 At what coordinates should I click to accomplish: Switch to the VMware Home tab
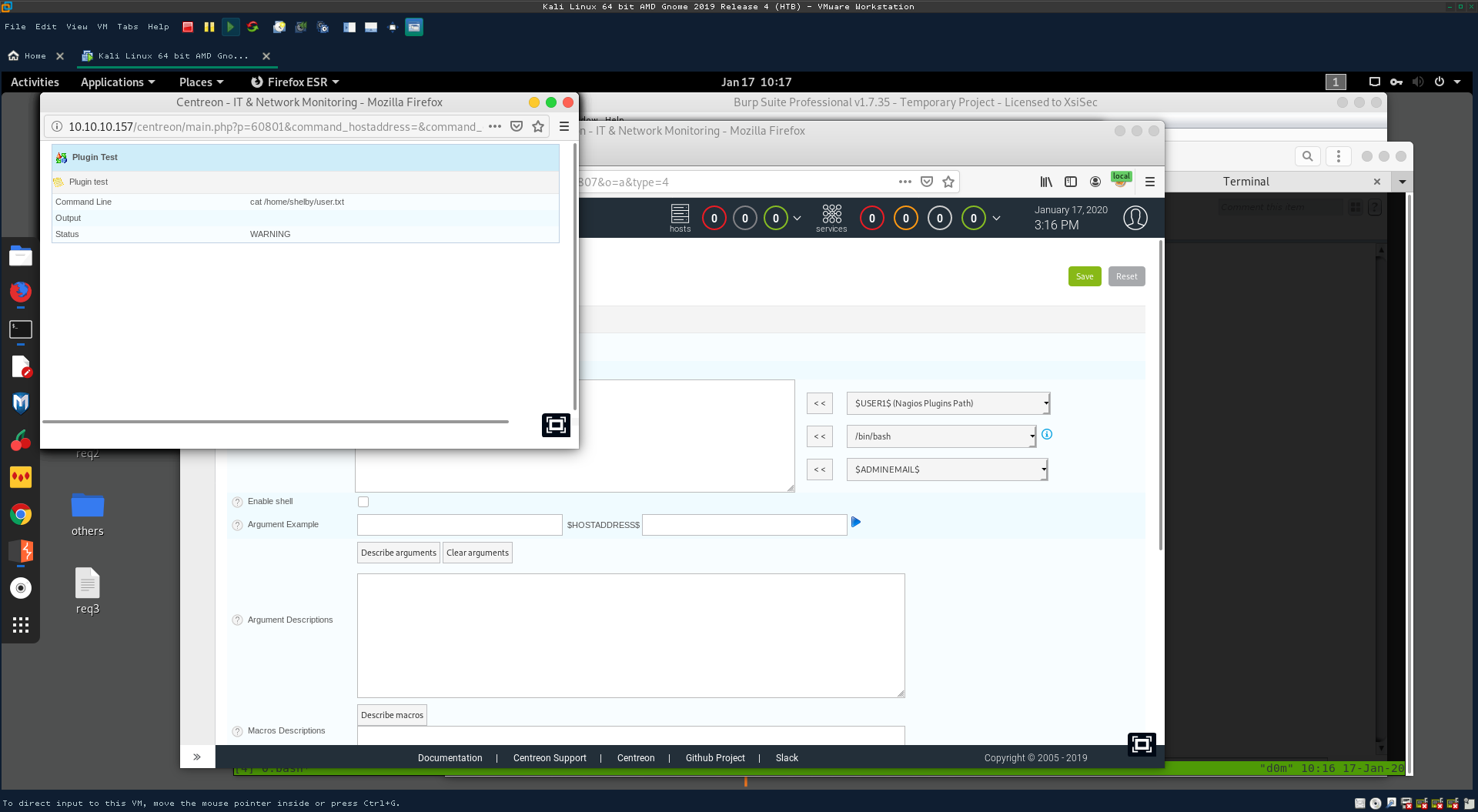pos(35,55)
